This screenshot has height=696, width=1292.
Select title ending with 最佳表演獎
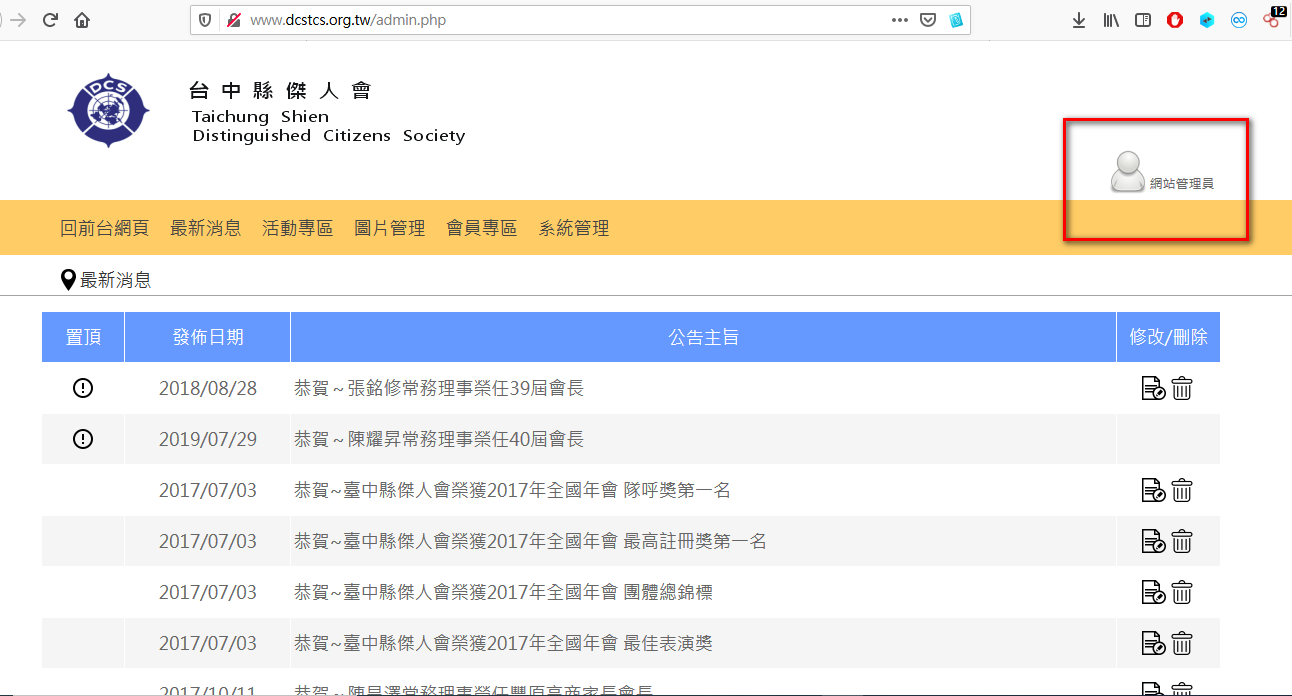click(x=503, y=643)
